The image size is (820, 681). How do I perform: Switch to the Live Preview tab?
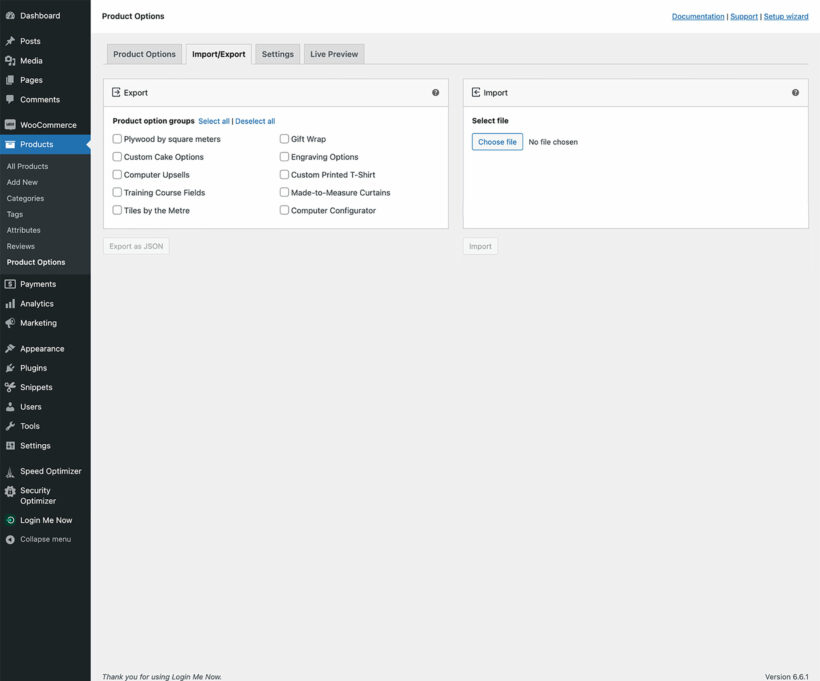333,53
